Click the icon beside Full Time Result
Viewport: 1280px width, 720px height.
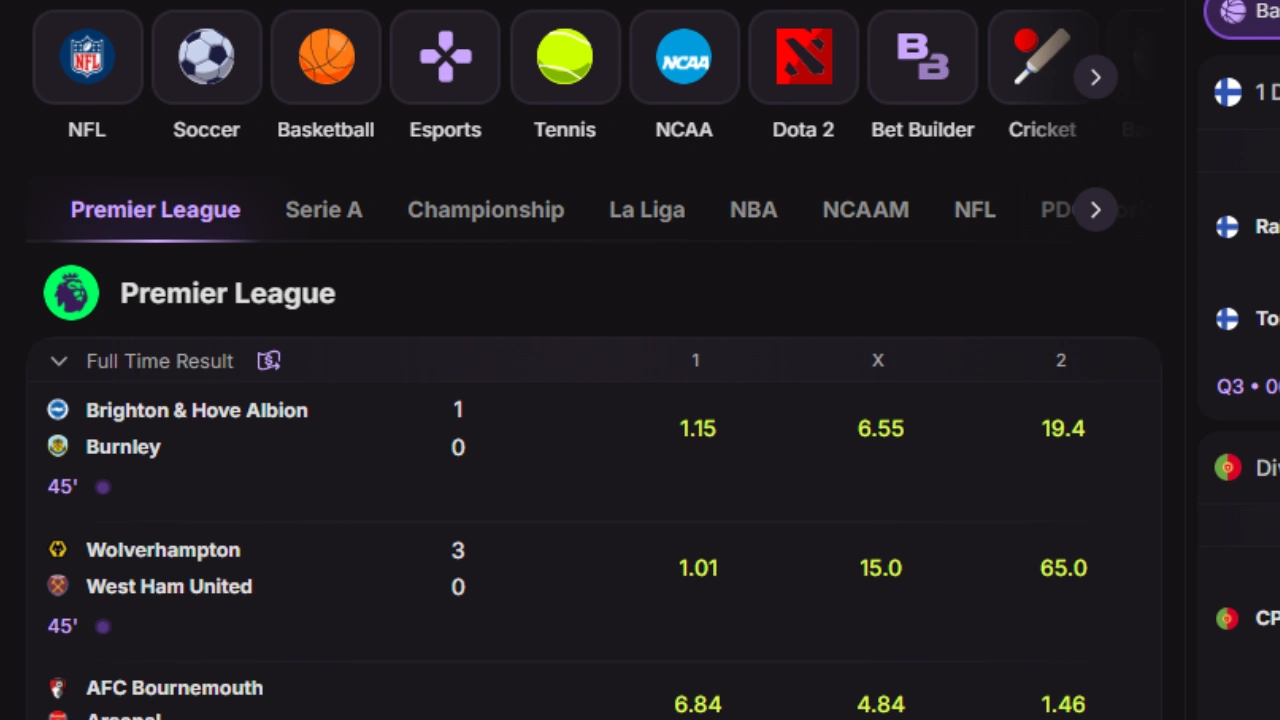point(269,361)
